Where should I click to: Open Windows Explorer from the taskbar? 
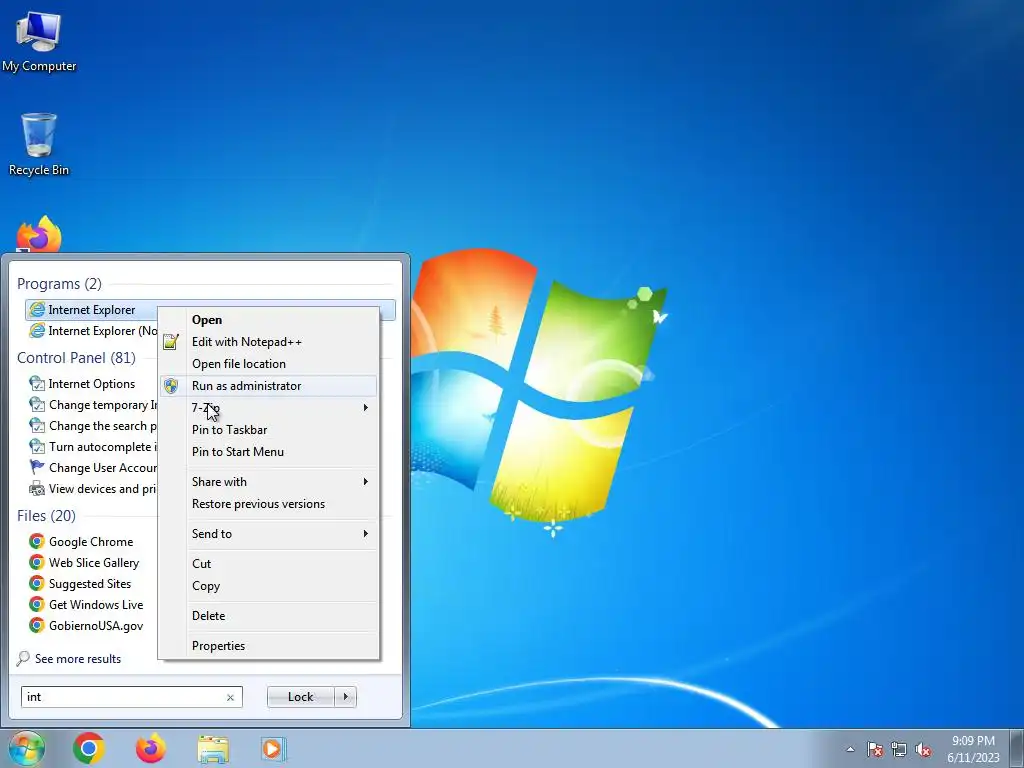pyautogui.click(x=213, y=749)
